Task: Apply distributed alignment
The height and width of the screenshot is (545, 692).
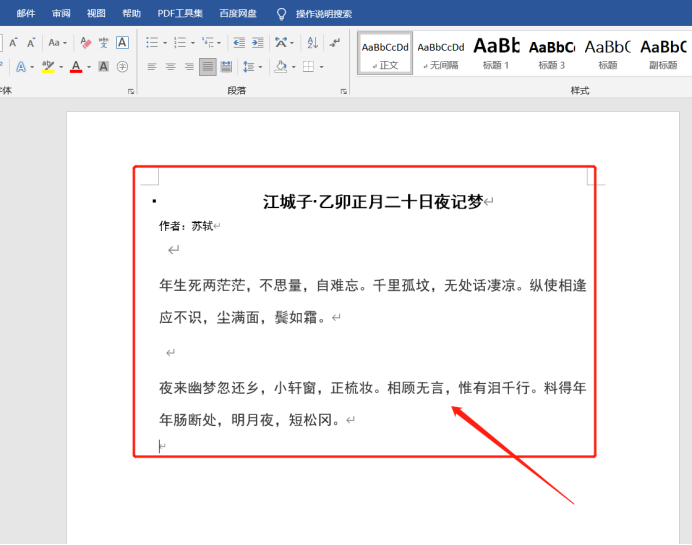Action: click(226, 67)
